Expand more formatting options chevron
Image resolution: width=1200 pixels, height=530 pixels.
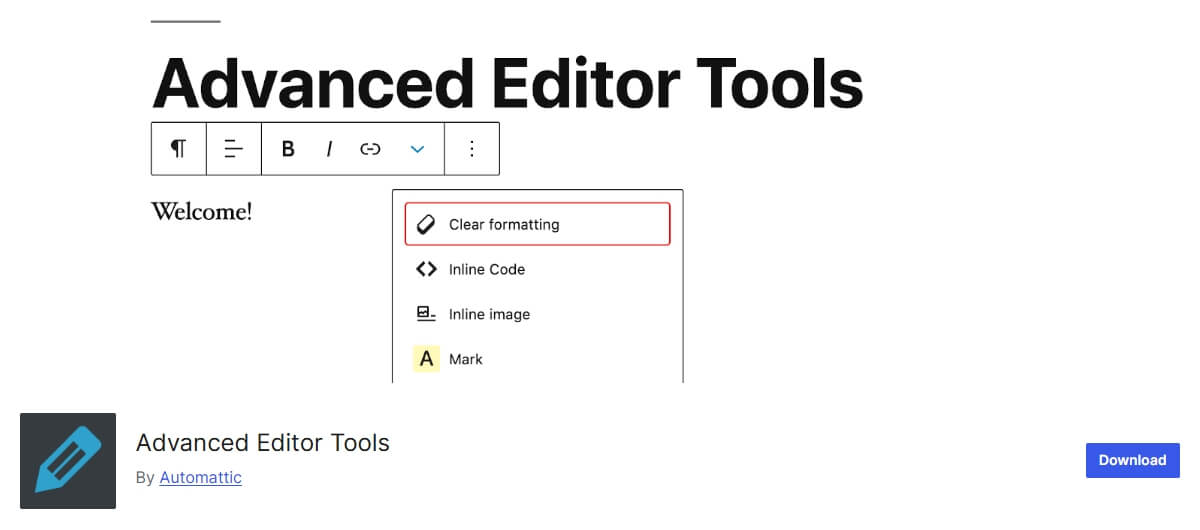pyautogui.click(x=418, y=149)
